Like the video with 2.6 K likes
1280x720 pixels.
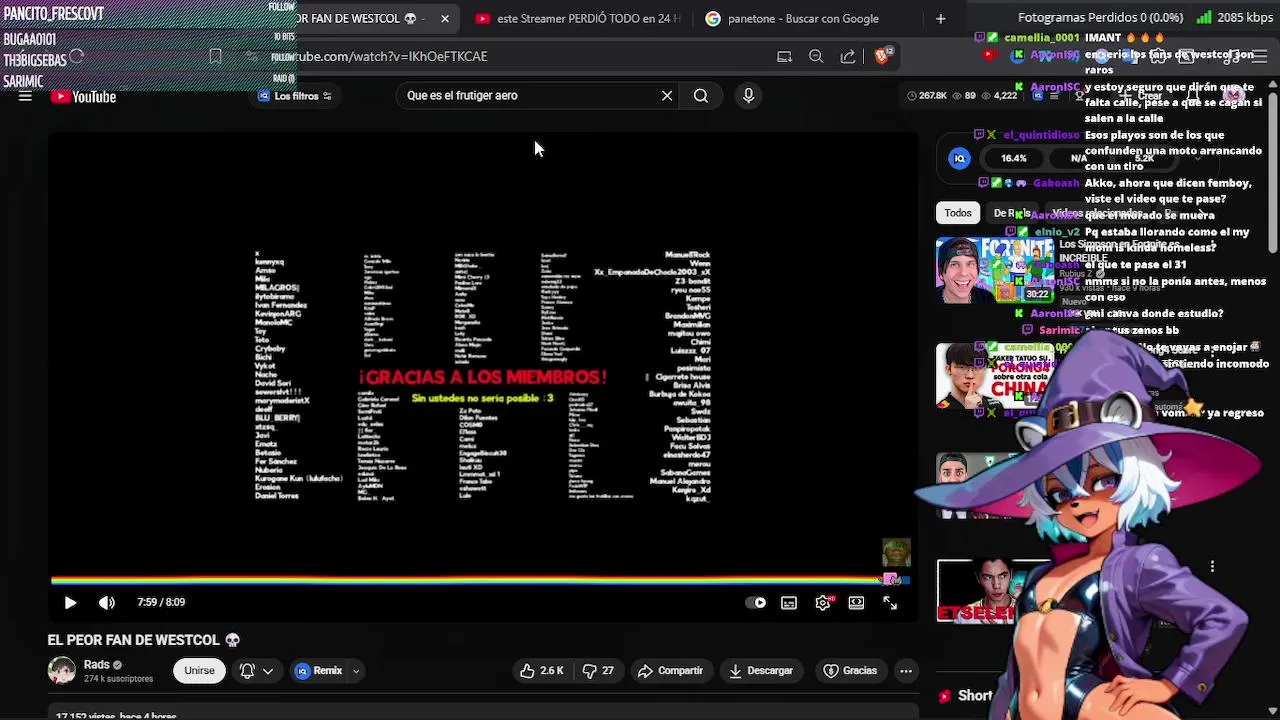tap(541, 671)
